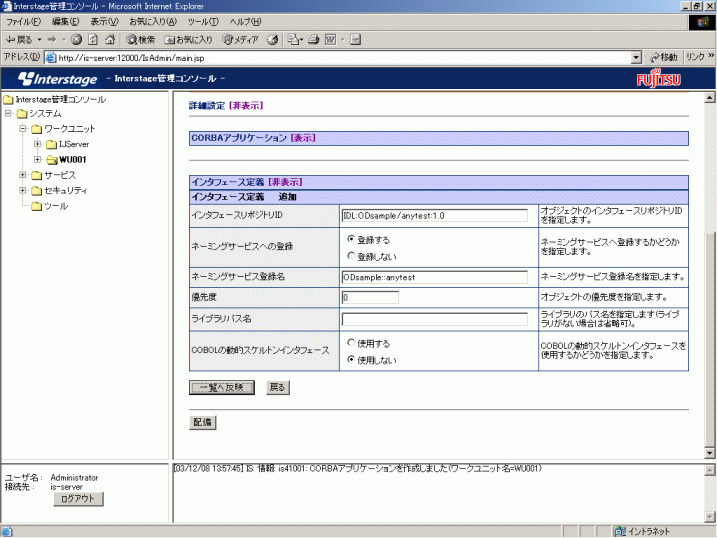Show the CORBAアプリケーション section via [表示]

pos(303,138)
